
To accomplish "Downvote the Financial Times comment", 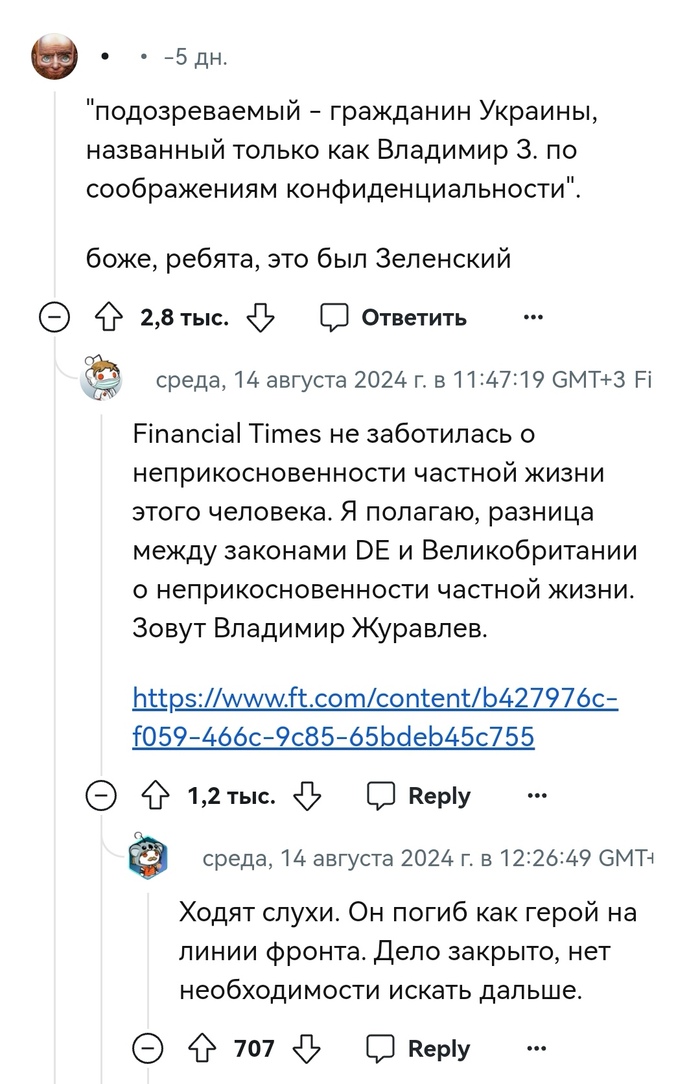I will click(x=308, y=796).
